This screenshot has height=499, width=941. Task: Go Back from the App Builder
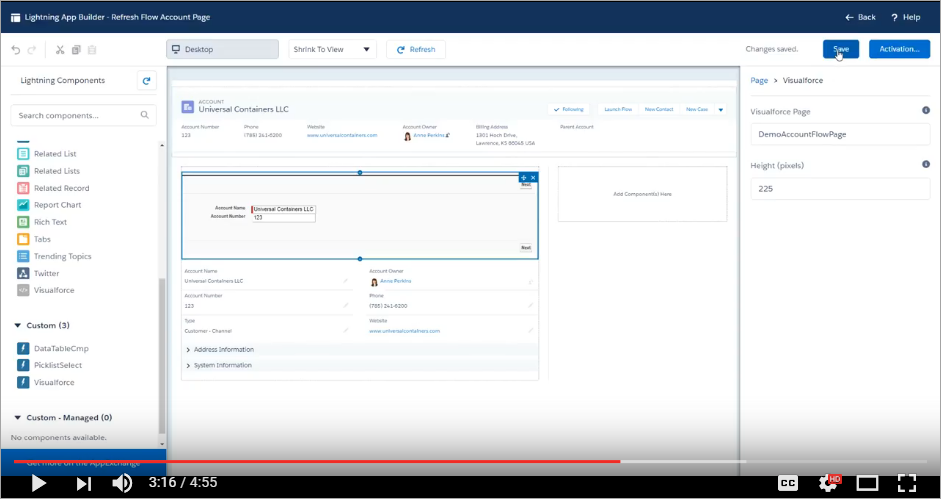860,17
